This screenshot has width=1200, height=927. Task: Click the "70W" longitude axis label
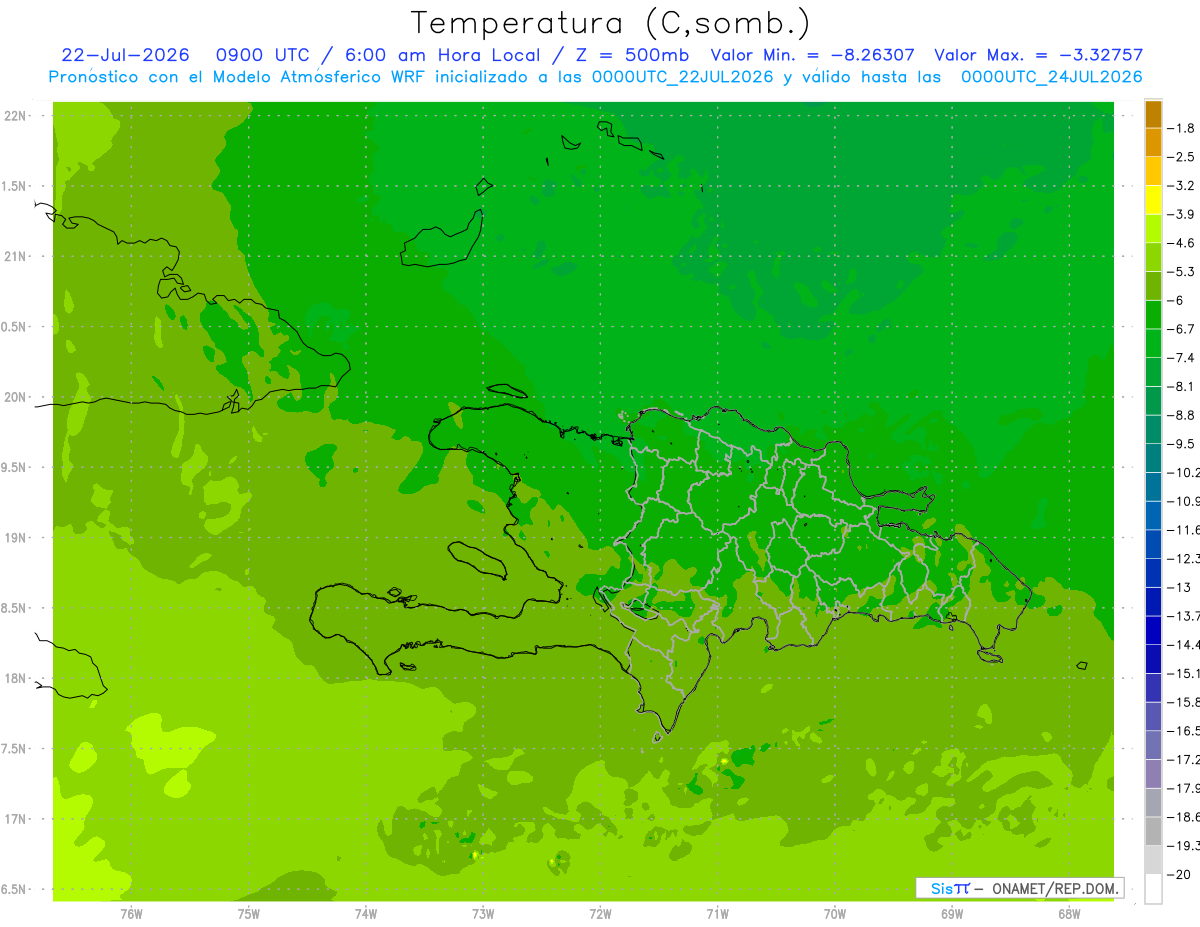pyautogui.click(x=835, y=914)
